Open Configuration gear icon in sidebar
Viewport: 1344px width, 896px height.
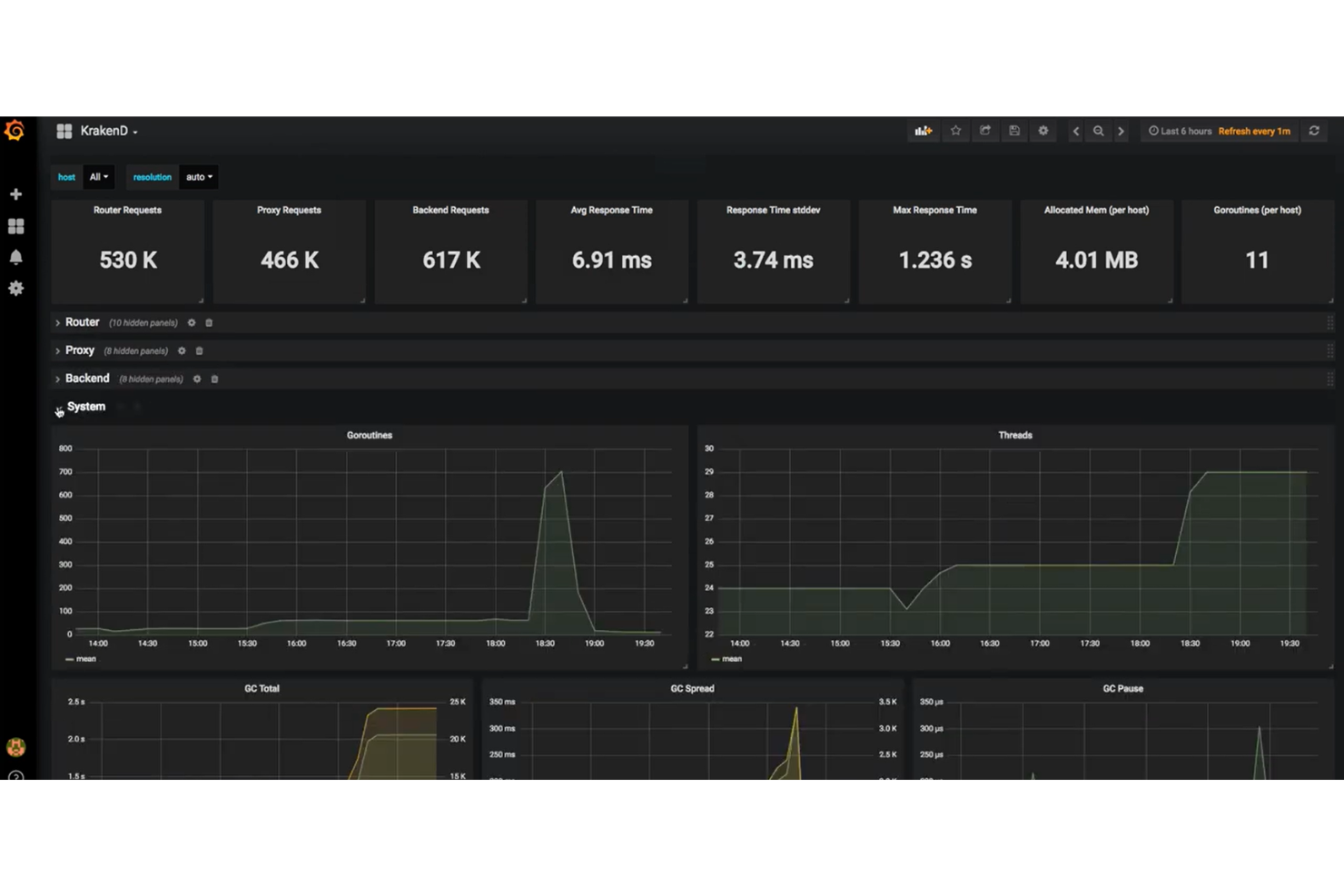click(x=15, y=288)
